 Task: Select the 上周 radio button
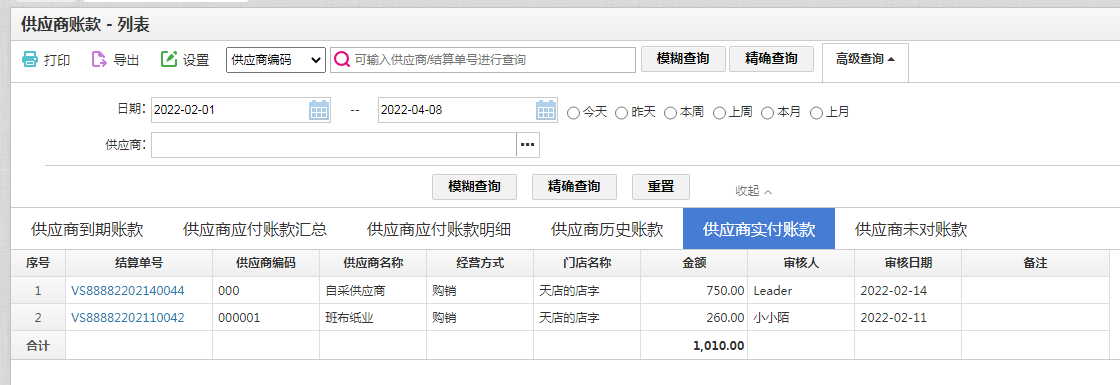coord(719,113)
